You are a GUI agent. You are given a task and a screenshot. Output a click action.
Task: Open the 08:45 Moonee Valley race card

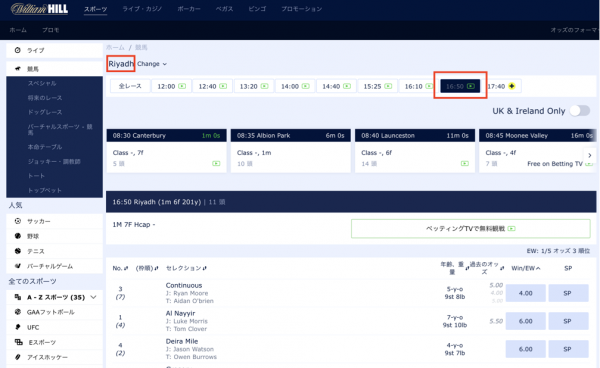(537, 151)
